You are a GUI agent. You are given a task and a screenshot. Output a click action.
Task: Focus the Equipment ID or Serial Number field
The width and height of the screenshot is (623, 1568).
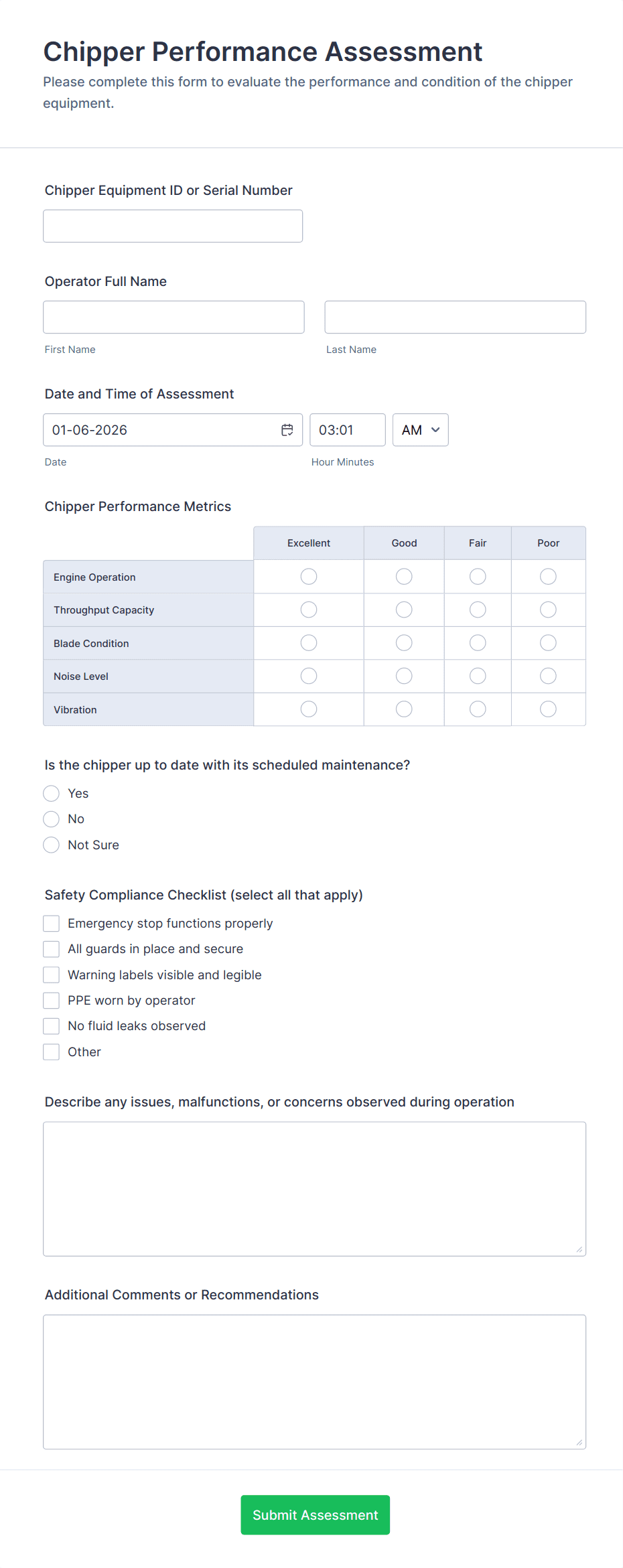point(173,226)
